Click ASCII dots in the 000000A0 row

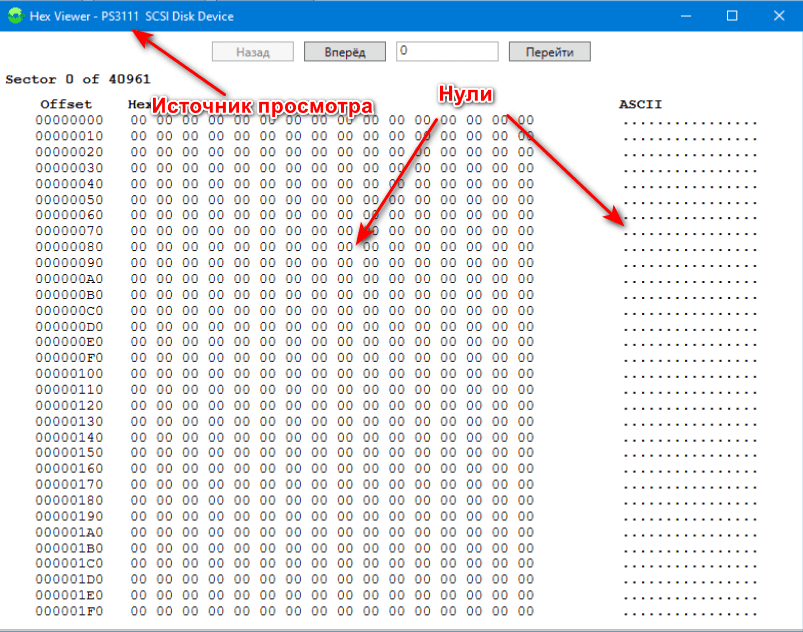(x=690, y=278)
